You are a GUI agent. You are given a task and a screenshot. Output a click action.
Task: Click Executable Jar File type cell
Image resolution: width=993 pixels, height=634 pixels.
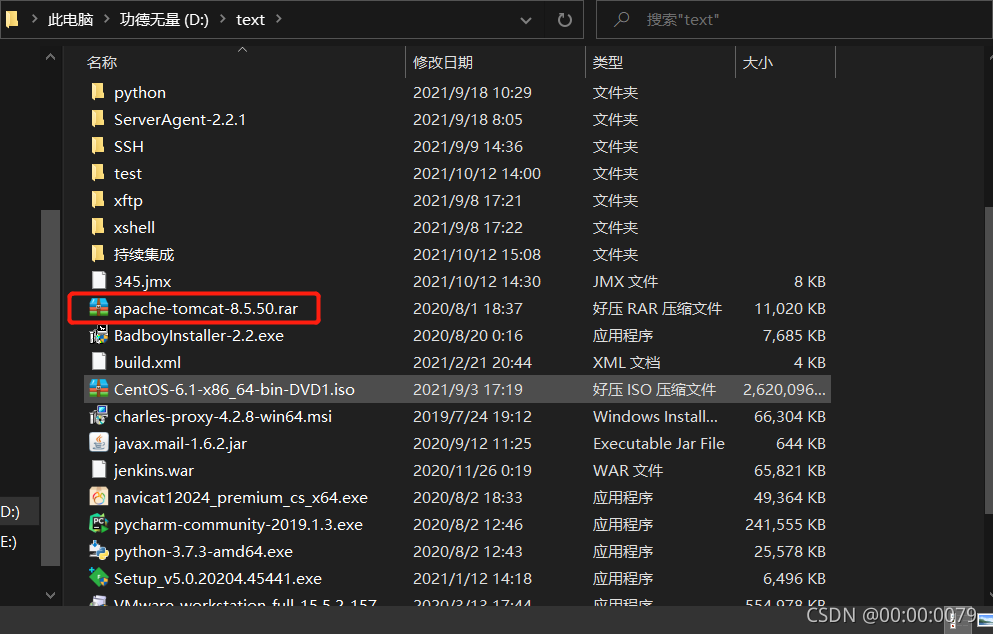click(x=659, y=443)
